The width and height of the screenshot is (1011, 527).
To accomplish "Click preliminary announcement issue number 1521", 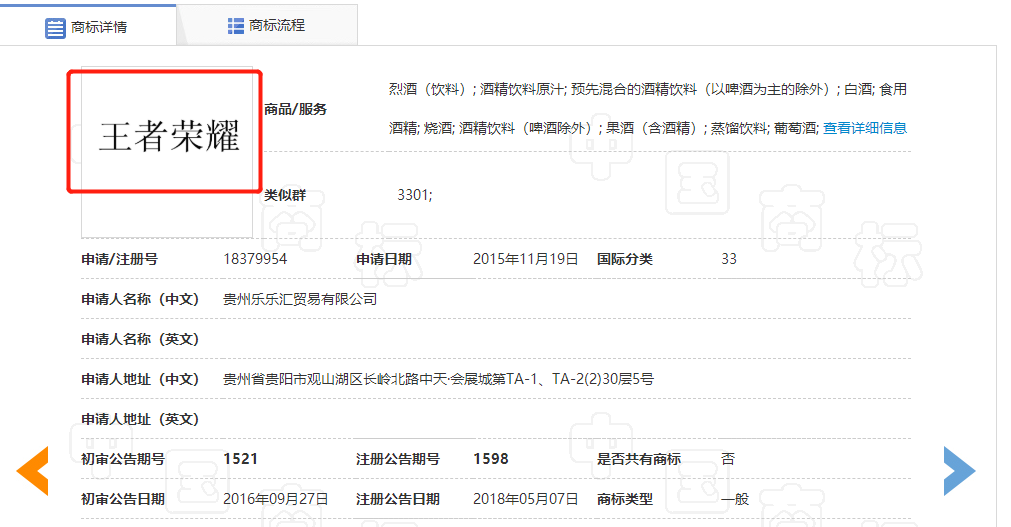I will pos(240,459).
